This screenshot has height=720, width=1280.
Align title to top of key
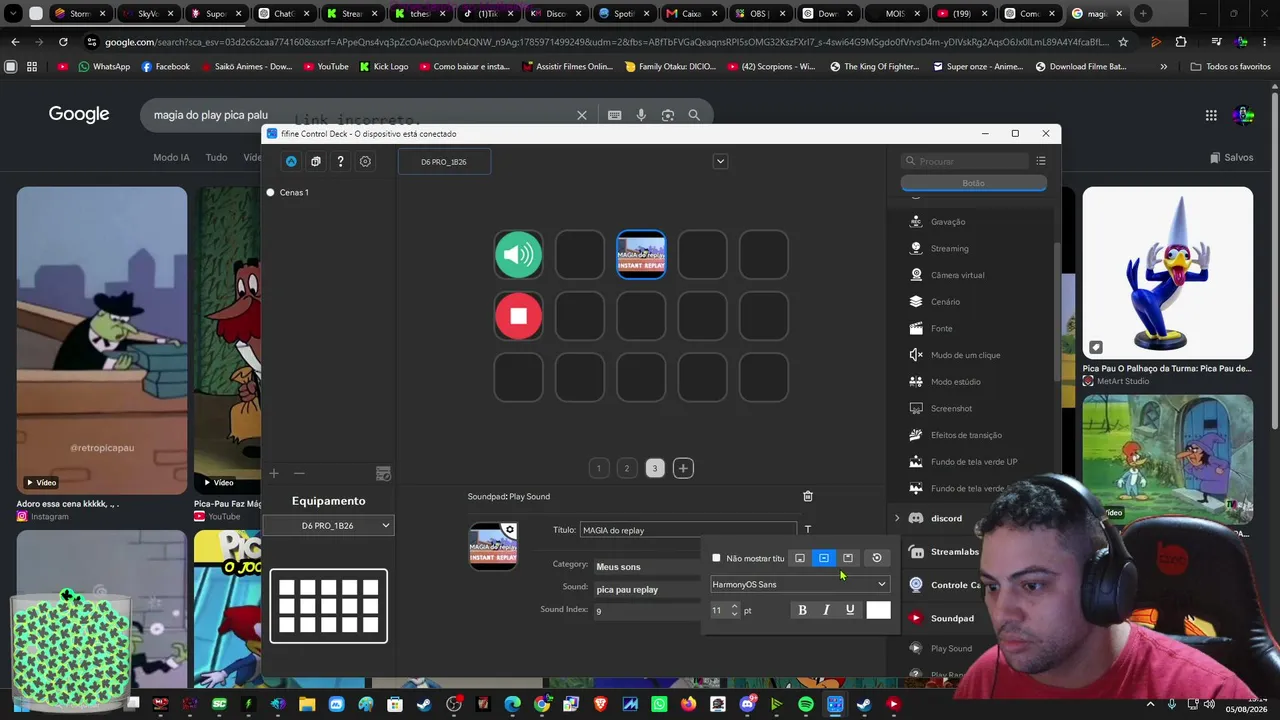tap(848, 558)
